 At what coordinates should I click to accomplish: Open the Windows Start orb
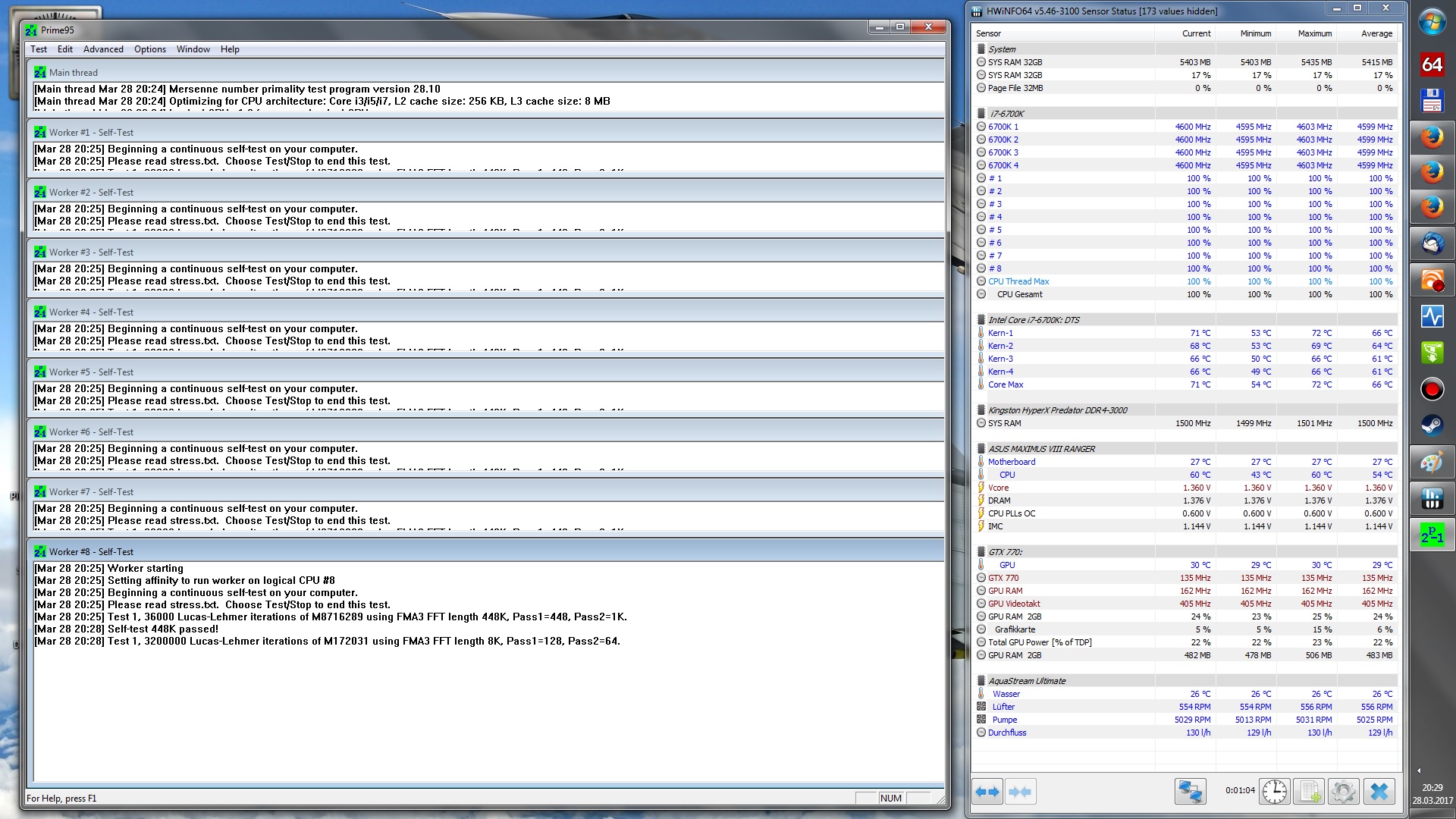point(1432,22)
